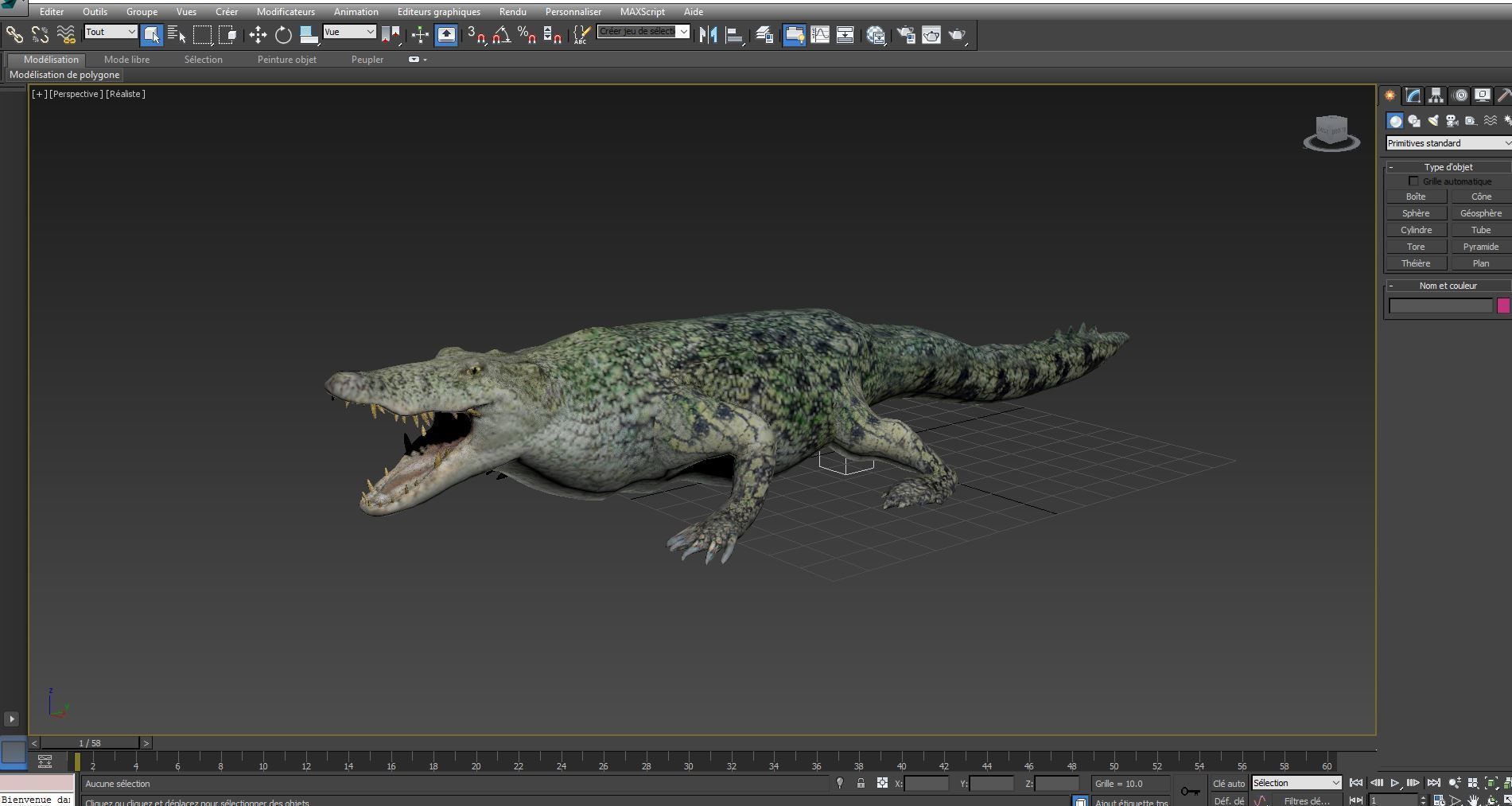The height and width of the screenshot is (806, 1512).
Task: Select the Move tool
Action: point(258,34)
